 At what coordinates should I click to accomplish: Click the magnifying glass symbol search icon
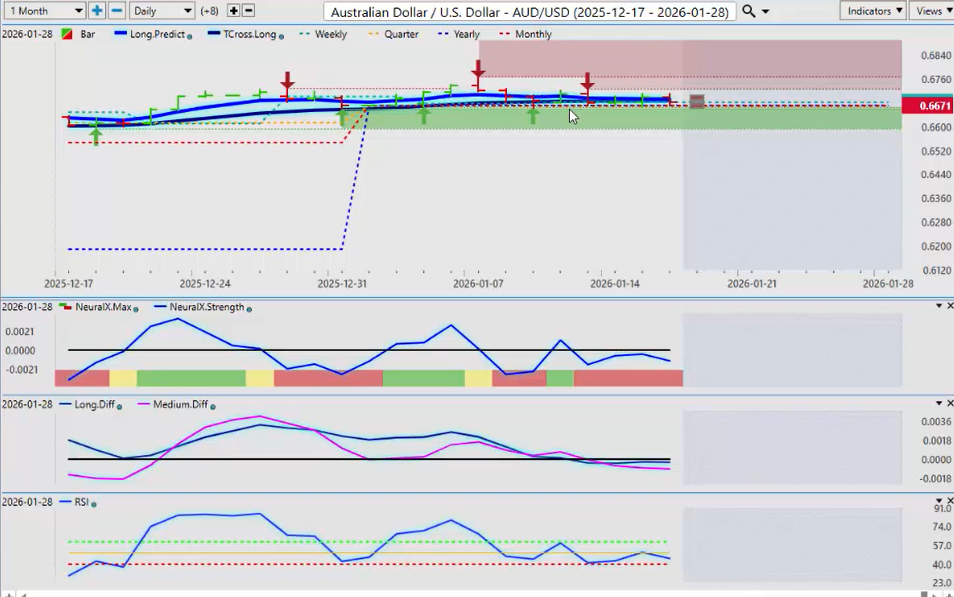[749, 11]
